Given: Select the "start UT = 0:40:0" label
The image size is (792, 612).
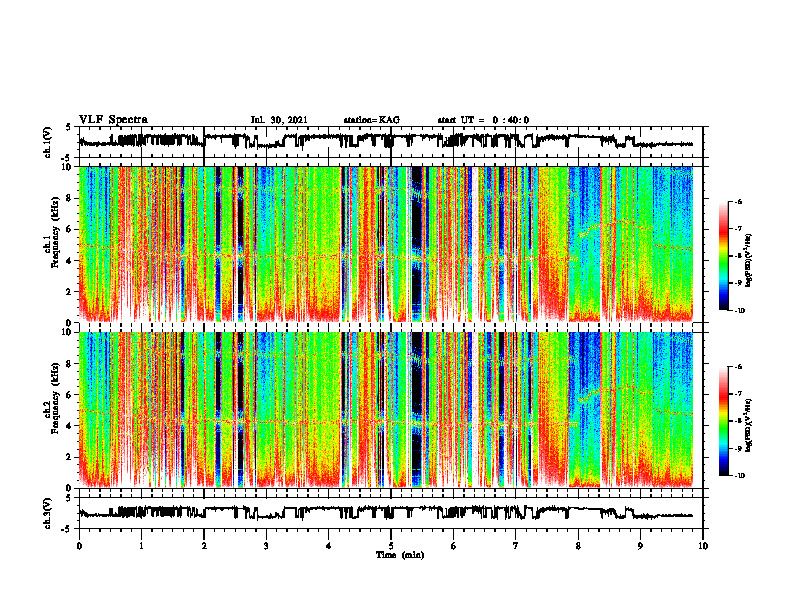Looking at the screenshot, I should click(x=483, y=120).
